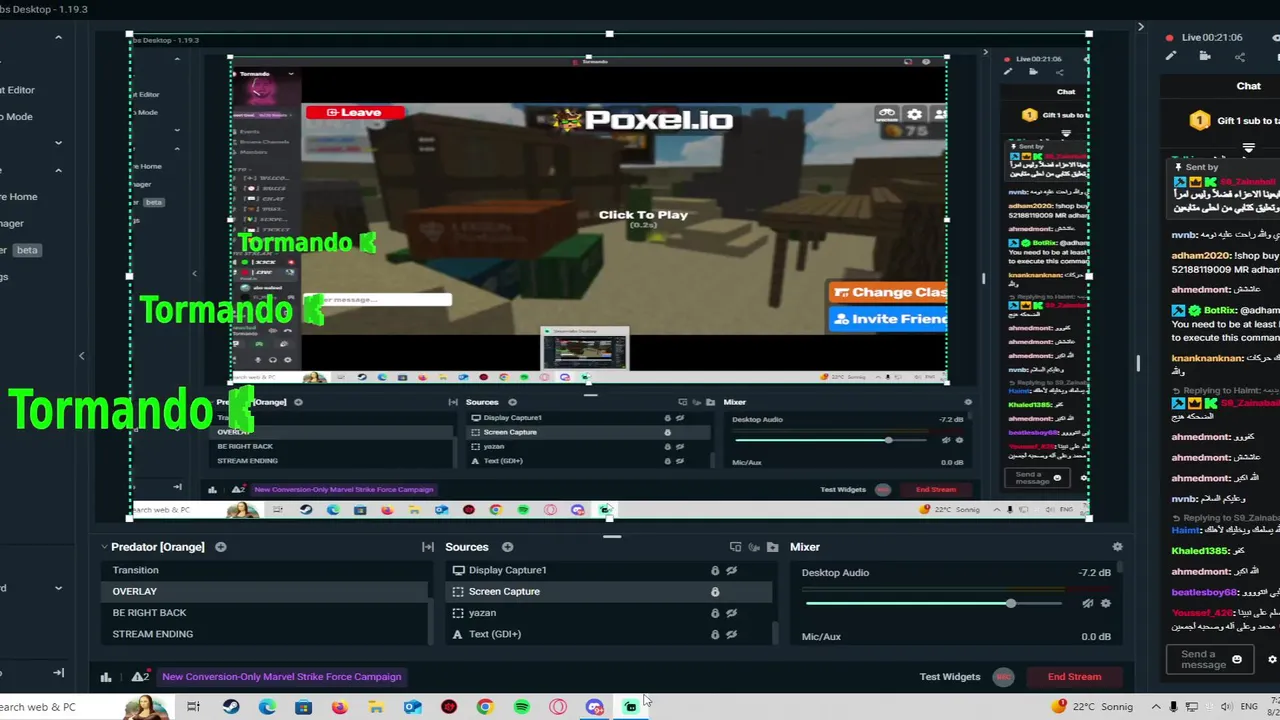Expand the Gift 1 sub goal panel

click(x=1248, y=148)
